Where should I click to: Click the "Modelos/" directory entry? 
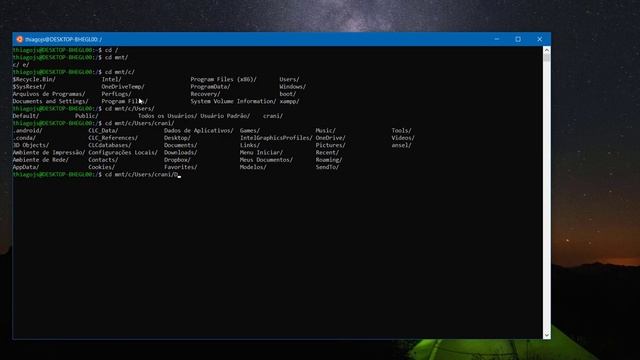[x=253, y=167]
